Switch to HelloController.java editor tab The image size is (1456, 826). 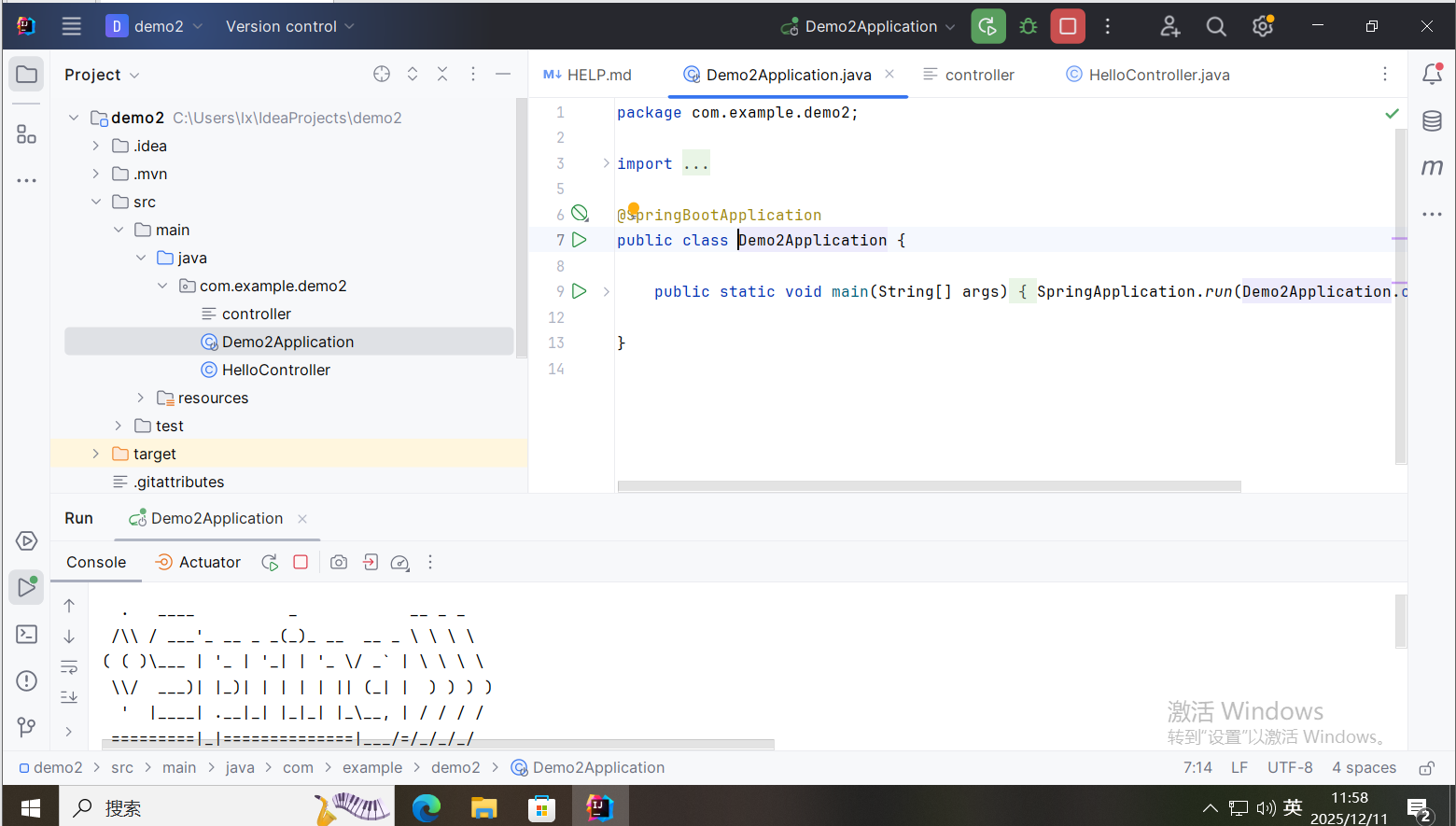pos(1148,75)
